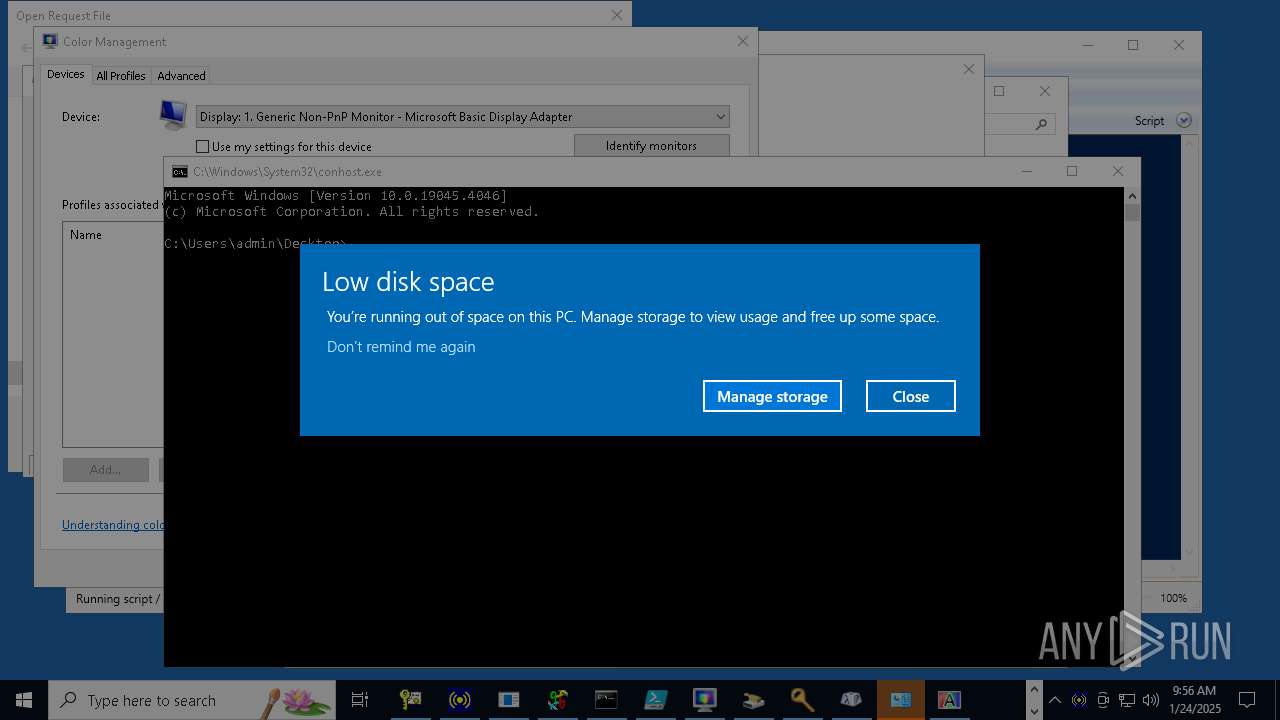Image resolution: width=1280 pixels, height=720 pixels.
Task: Click the Identify monitors button
Action: [651, 146]
